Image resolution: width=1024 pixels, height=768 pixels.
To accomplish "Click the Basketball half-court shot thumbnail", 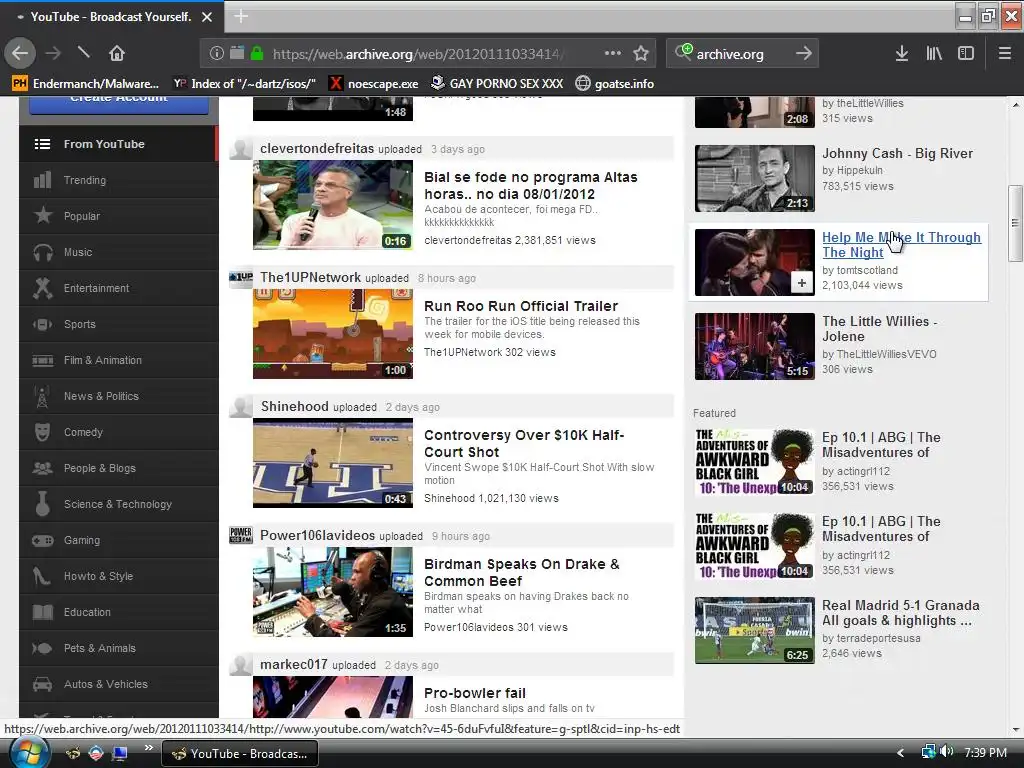I will click(333, 463).
